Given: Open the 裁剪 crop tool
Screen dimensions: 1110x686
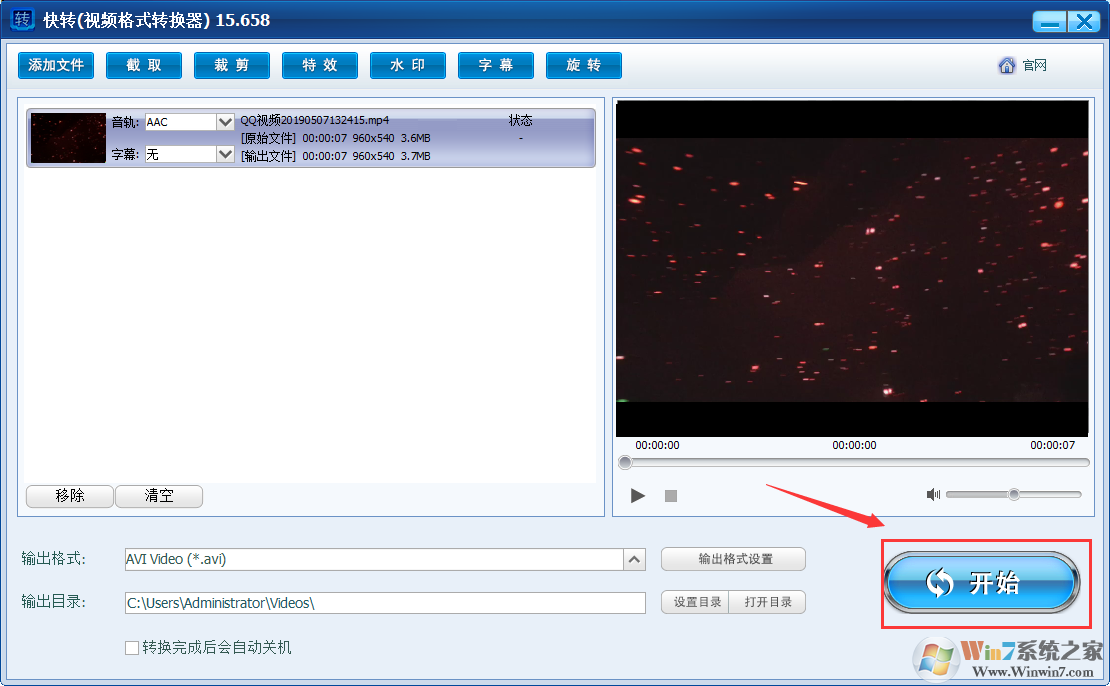Looking at the screenshot, I should click(231, 65).
